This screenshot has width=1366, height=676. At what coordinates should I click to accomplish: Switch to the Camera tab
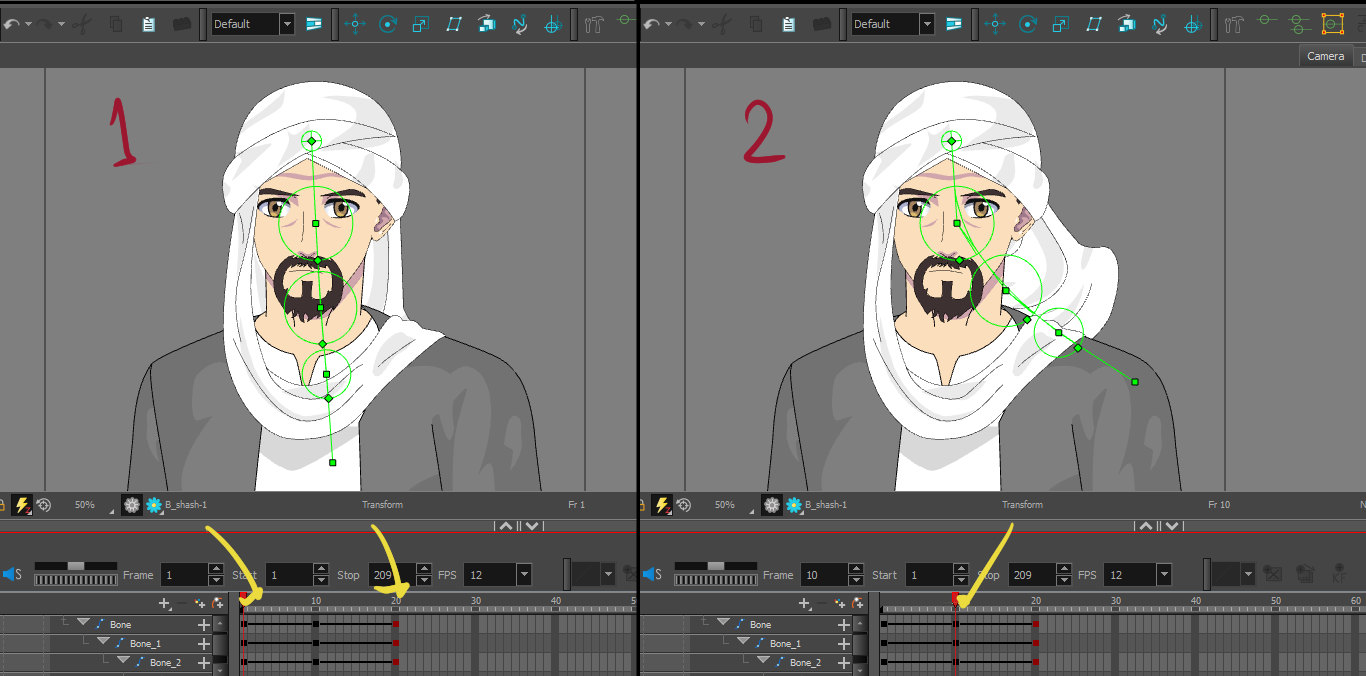click(1326, 56)
